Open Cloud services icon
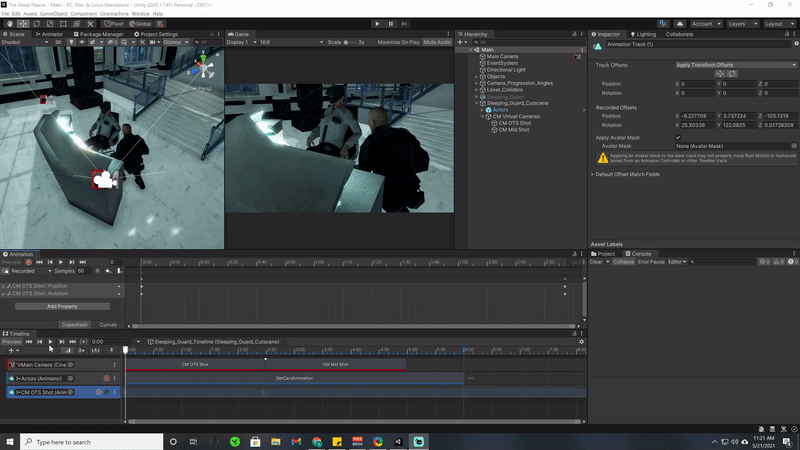 point(678,23)
